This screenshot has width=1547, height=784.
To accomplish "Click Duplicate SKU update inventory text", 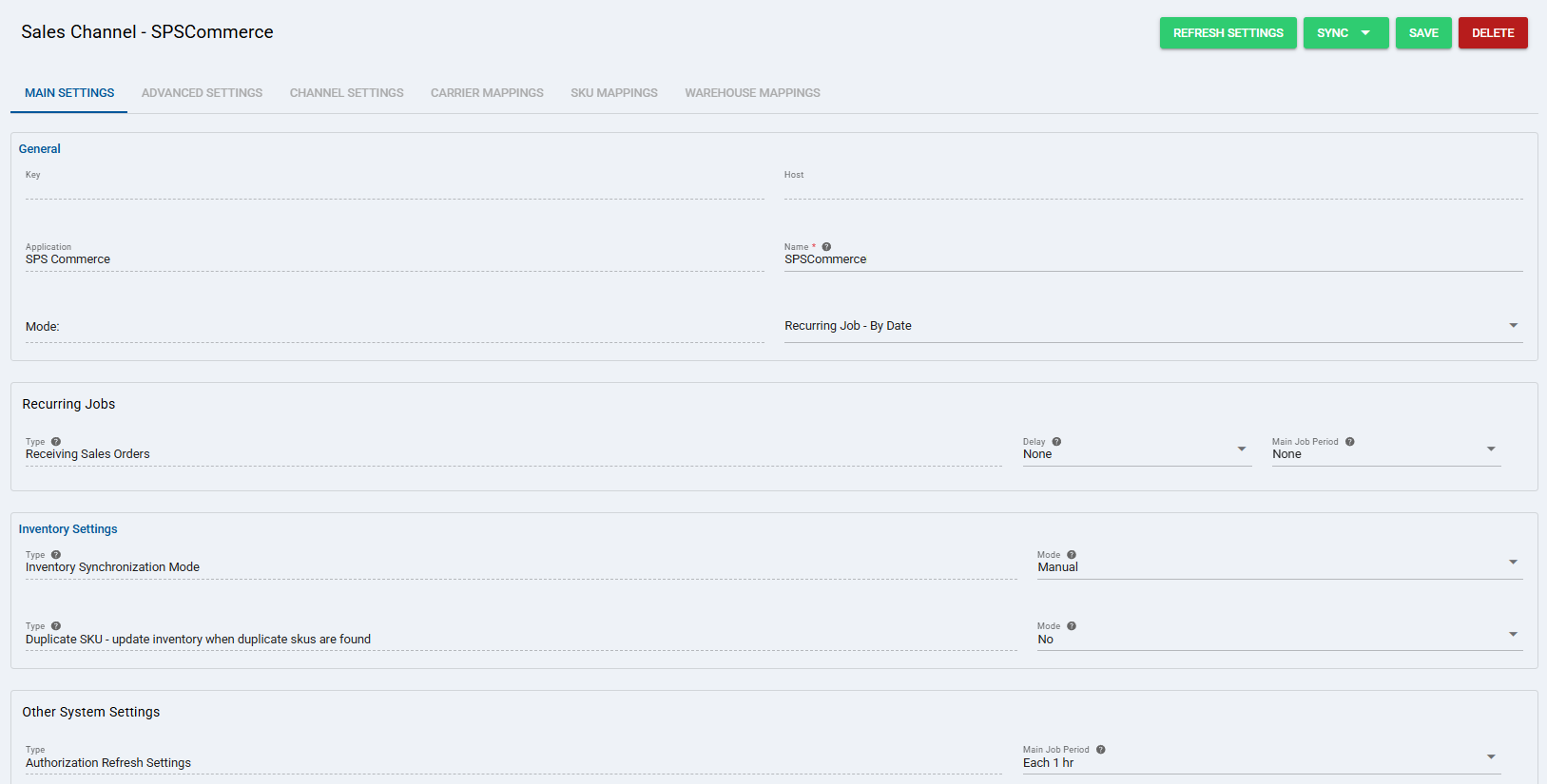I will [198, 640].
